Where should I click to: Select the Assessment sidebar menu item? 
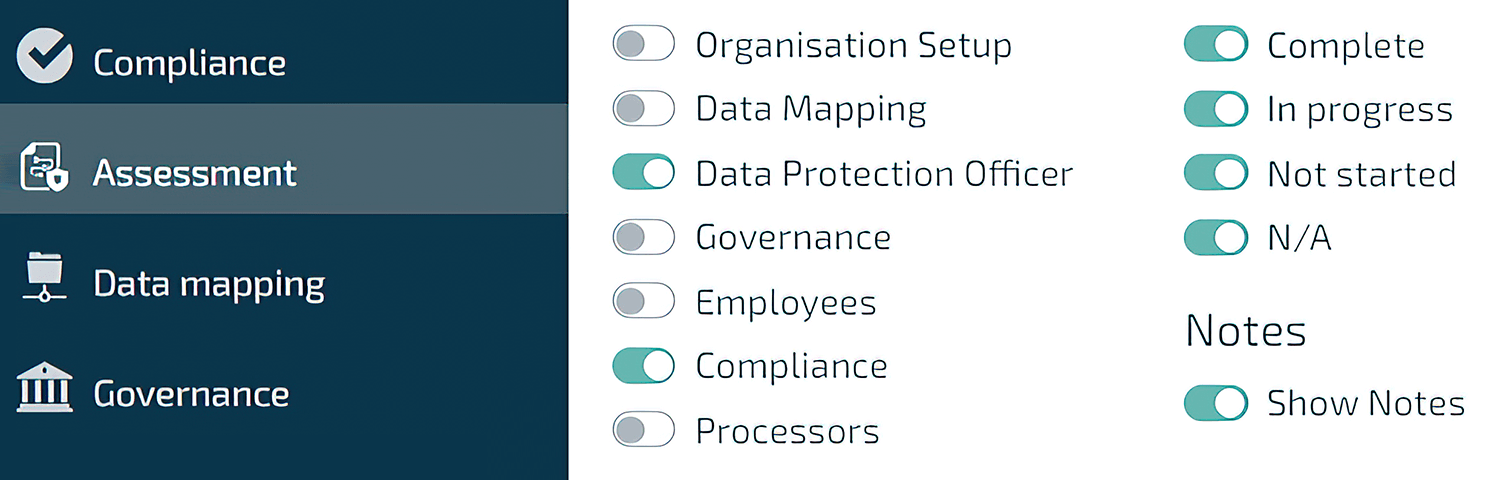284,159
